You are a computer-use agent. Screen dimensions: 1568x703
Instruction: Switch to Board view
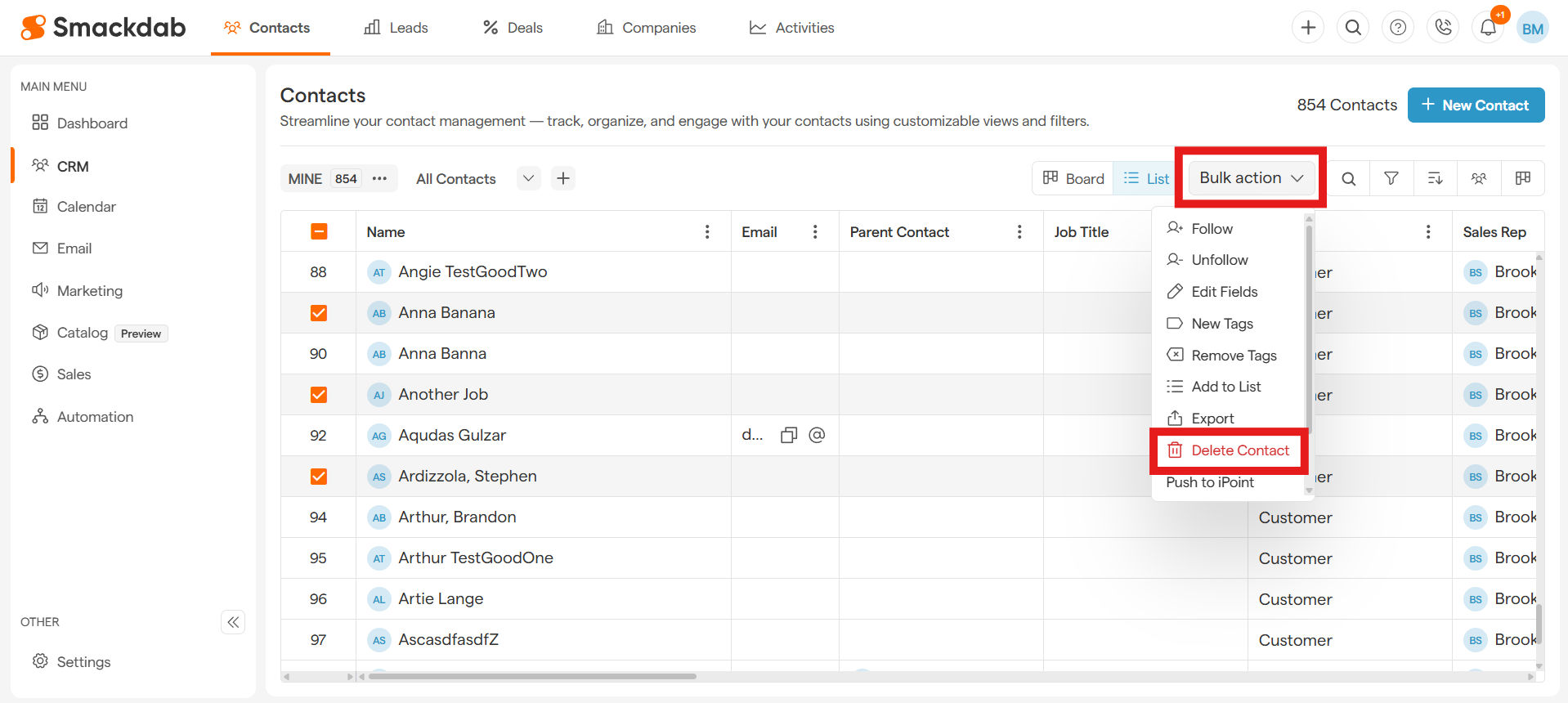pyautogui.click(x=1073, y=178)
